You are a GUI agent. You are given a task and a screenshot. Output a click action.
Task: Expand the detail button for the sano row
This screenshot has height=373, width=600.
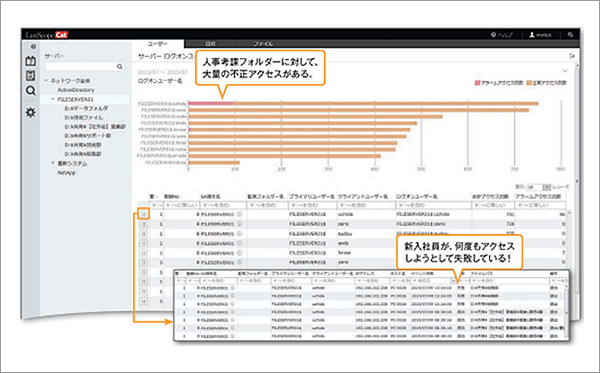pos(143,224)
